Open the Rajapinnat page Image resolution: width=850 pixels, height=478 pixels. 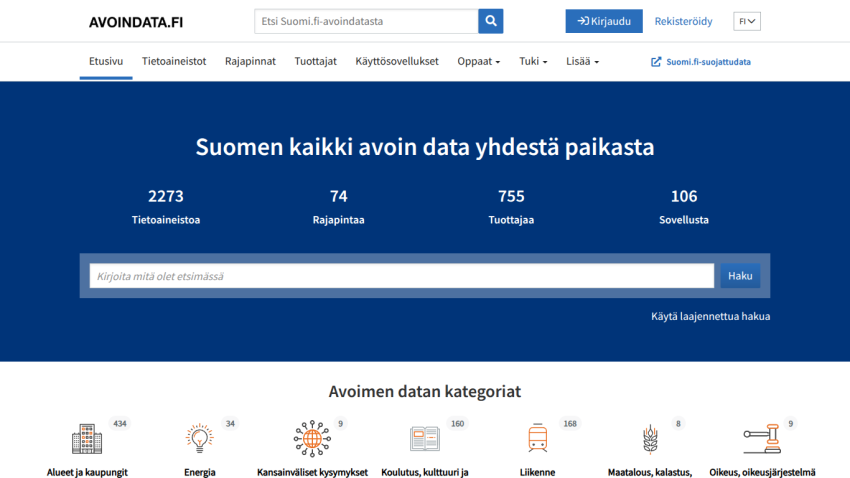250,61
